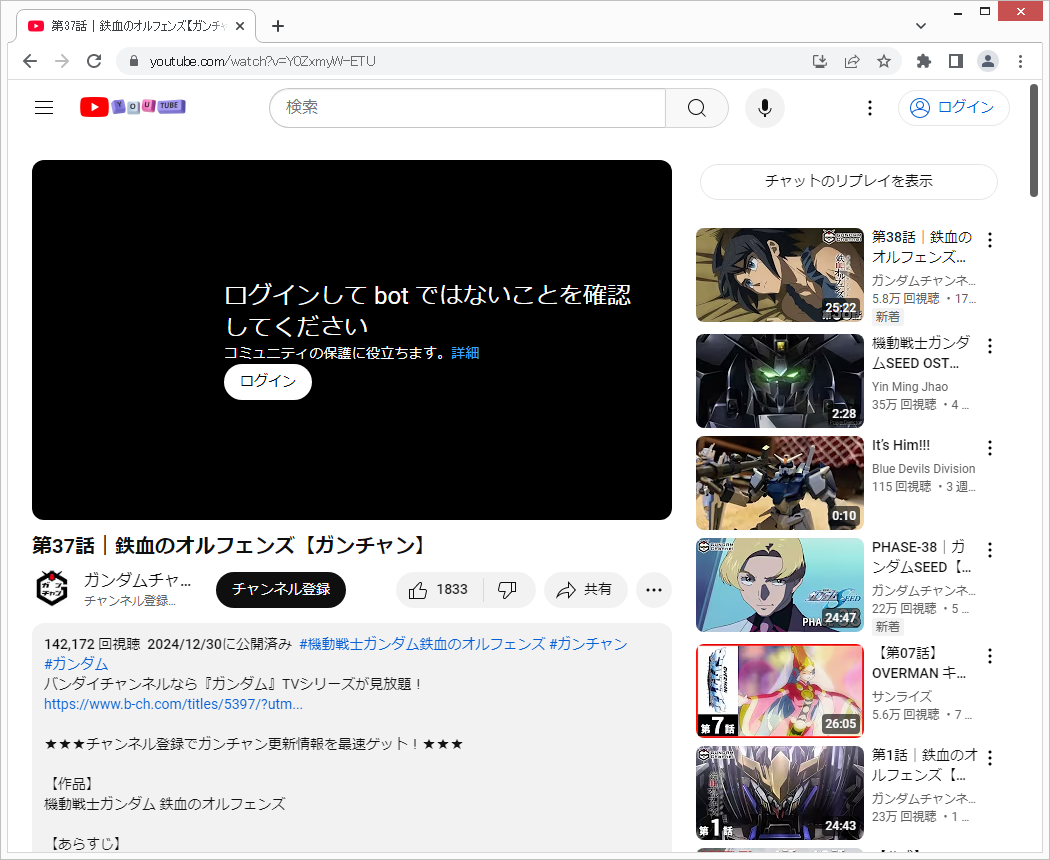Click the share page icon in address bar
Image resolution: width=1050 pixels, height=860 pixels.
852,62
